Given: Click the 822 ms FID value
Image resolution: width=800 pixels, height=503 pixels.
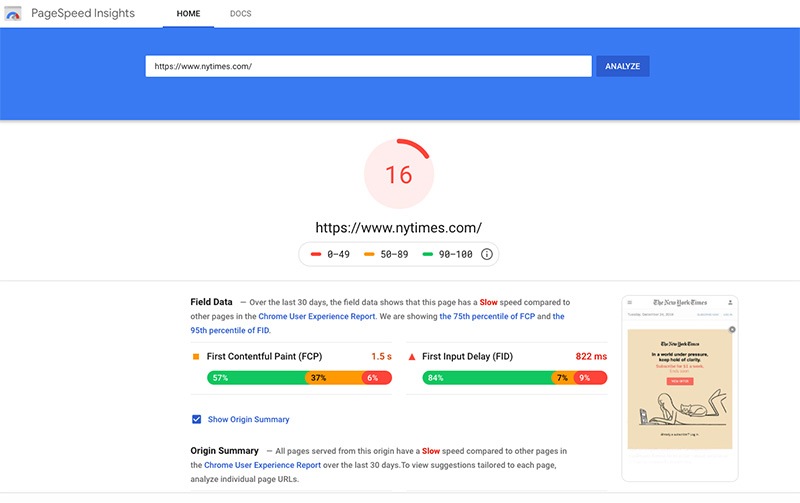Looking at the screenshot, I should pyautogui.click(x=591, y=357).
